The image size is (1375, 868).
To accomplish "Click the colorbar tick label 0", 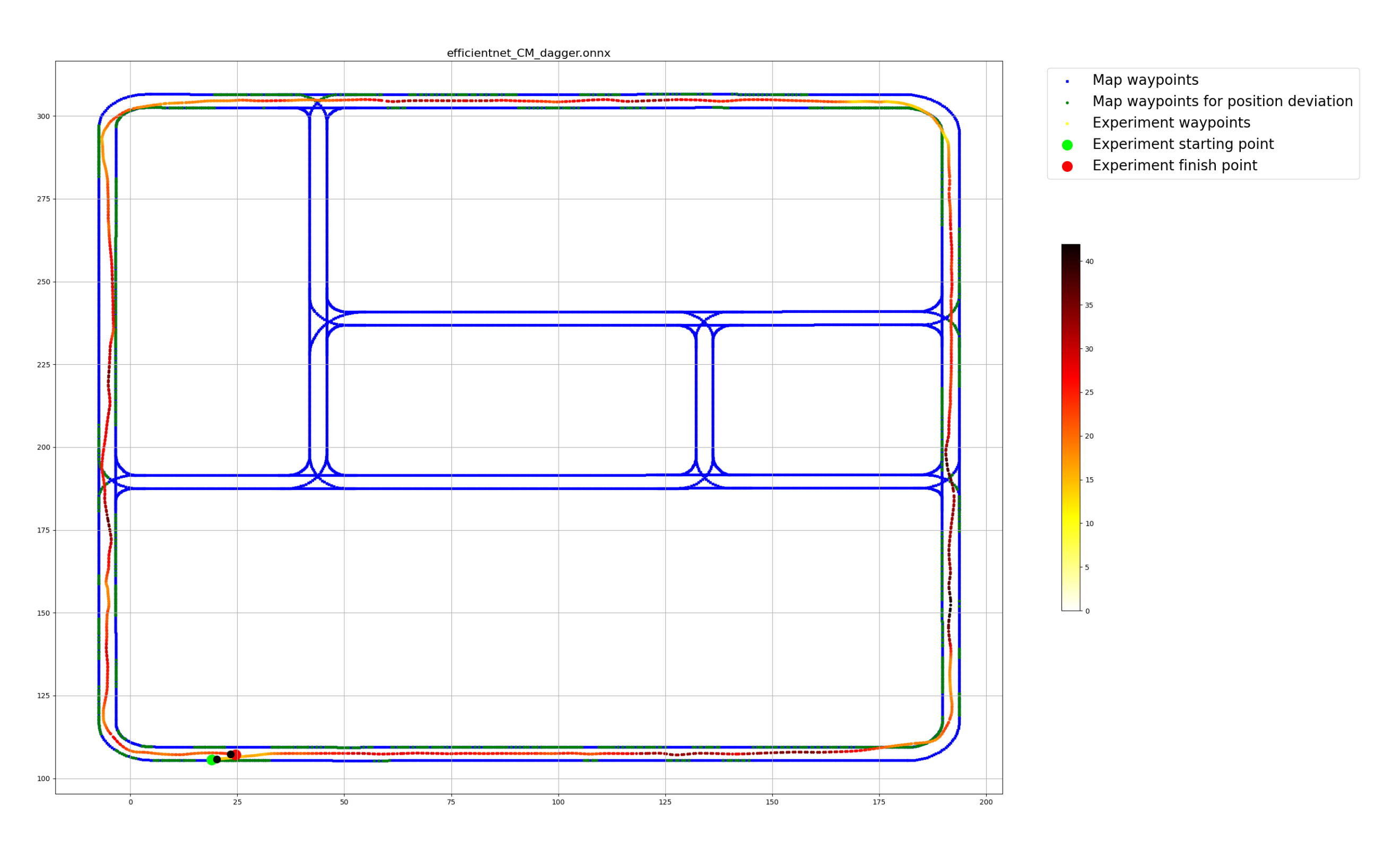I will pyautogui.click(x=1087, y=611).
